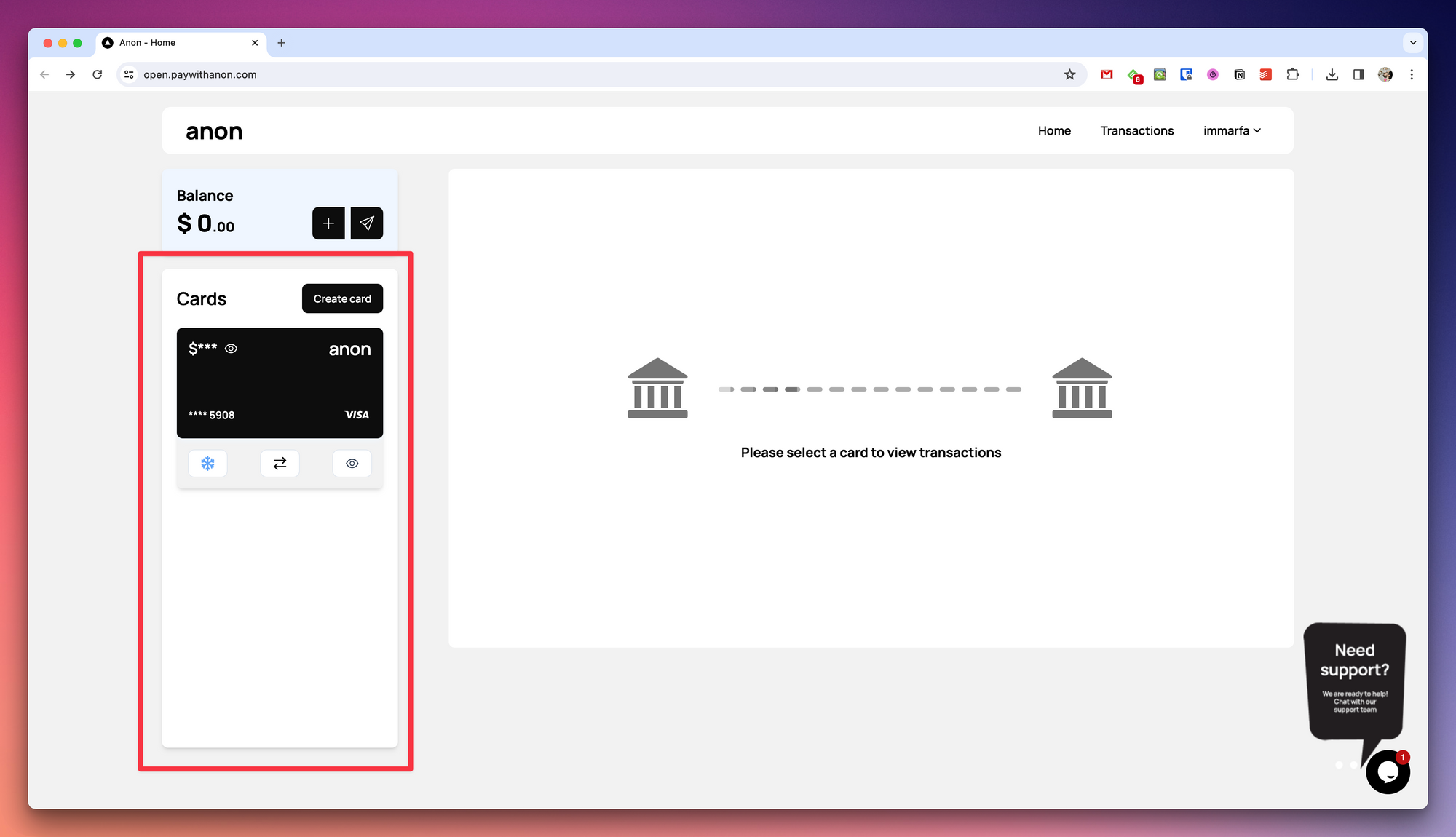
Task: Open the Extensions puzzle icon
Action: [x=1292, y=74]
